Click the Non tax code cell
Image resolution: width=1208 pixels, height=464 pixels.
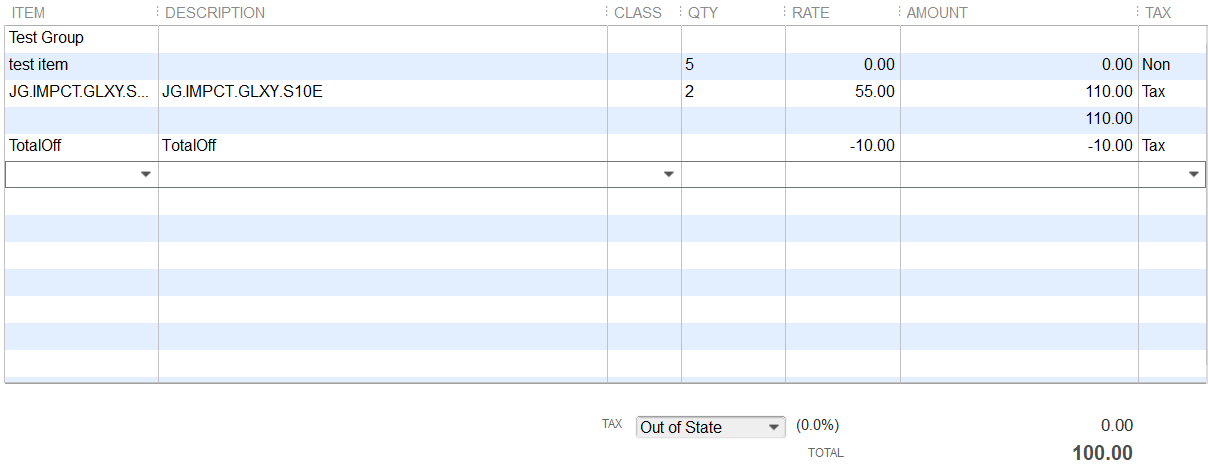1172,65
